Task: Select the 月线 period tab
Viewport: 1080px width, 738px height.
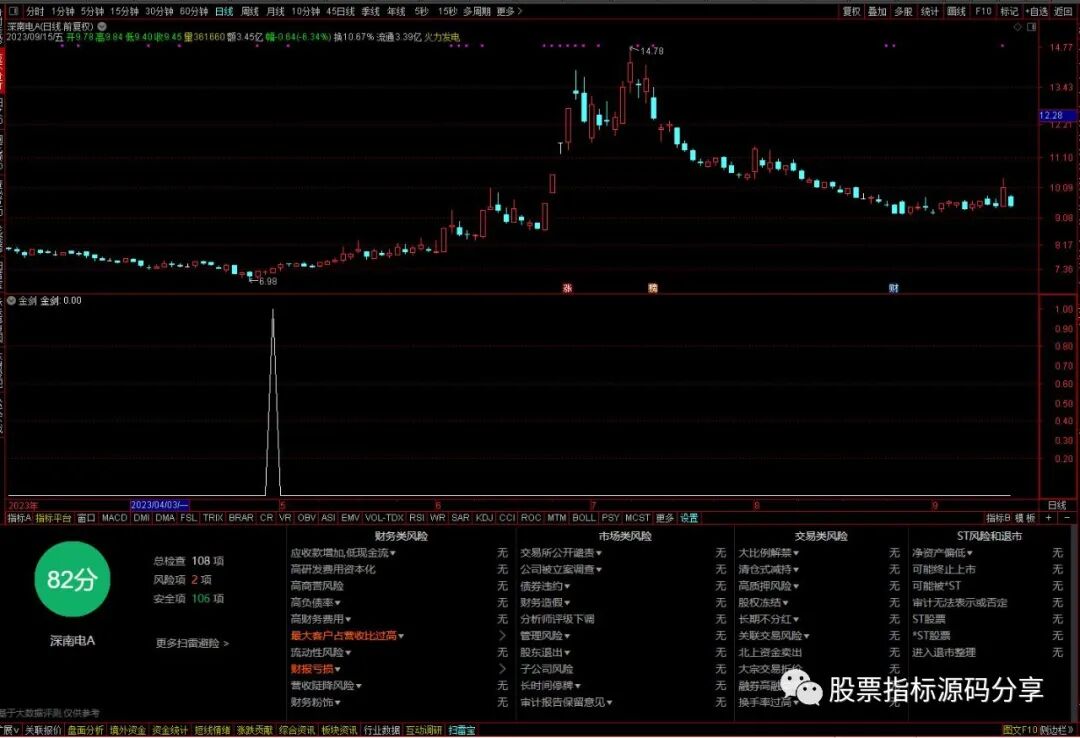Action: [x=276, y=12]
